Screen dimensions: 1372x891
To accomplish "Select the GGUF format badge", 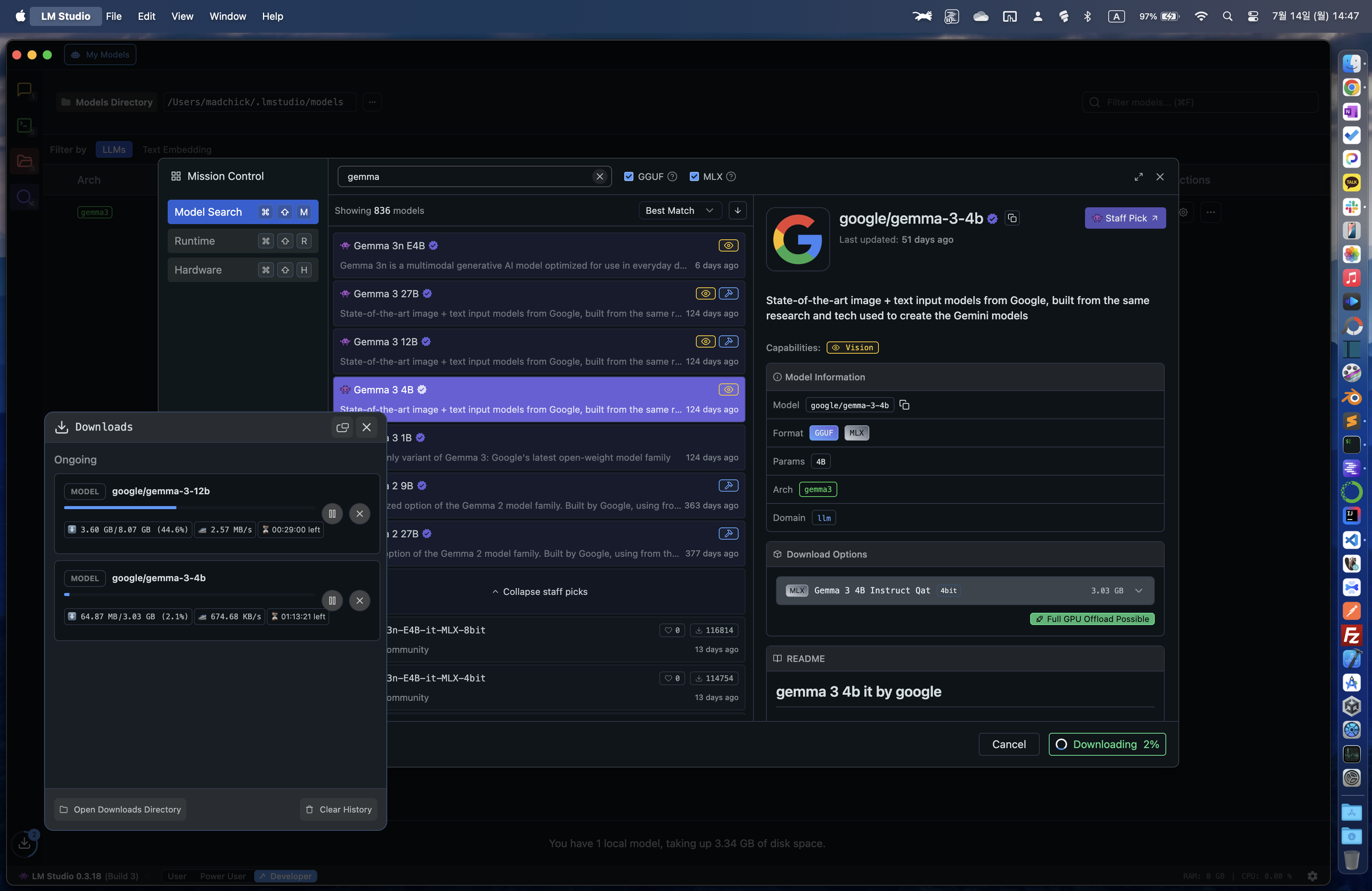I will click(x=823, y=433).
